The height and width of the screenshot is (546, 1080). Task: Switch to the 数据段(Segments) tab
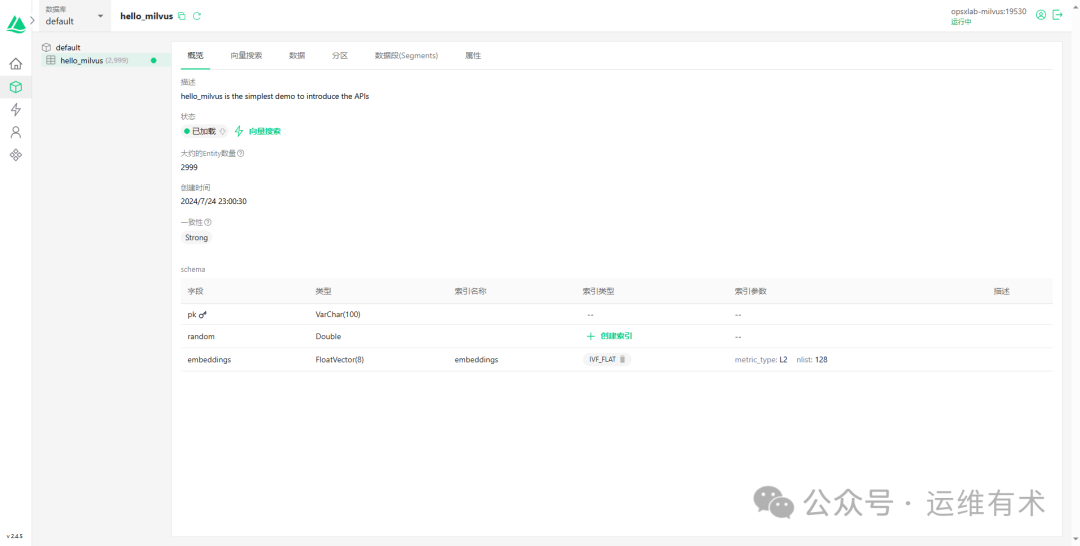[406, 56]
